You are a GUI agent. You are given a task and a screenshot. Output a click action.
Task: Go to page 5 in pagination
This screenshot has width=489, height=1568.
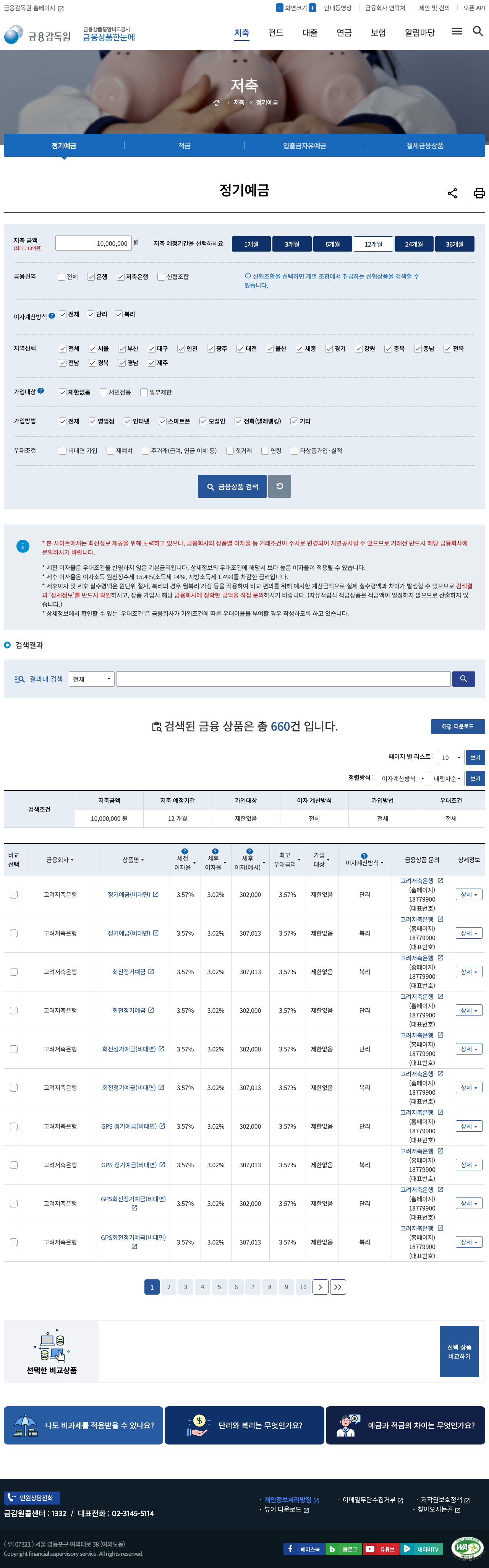coord(219,1287)
